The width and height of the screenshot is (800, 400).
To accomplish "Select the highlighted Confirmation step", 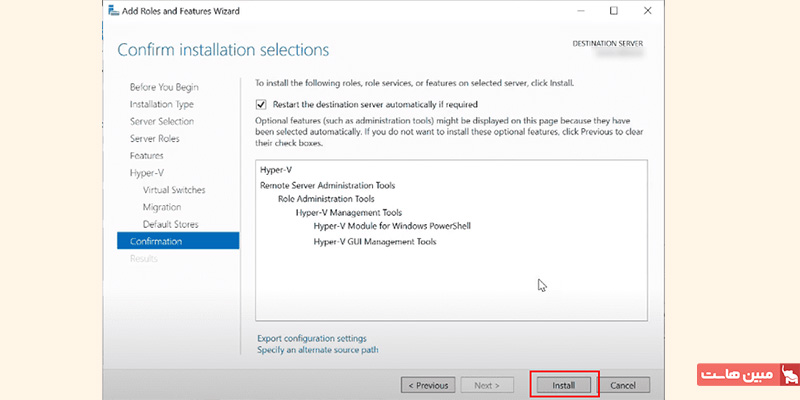I will 178,241.
